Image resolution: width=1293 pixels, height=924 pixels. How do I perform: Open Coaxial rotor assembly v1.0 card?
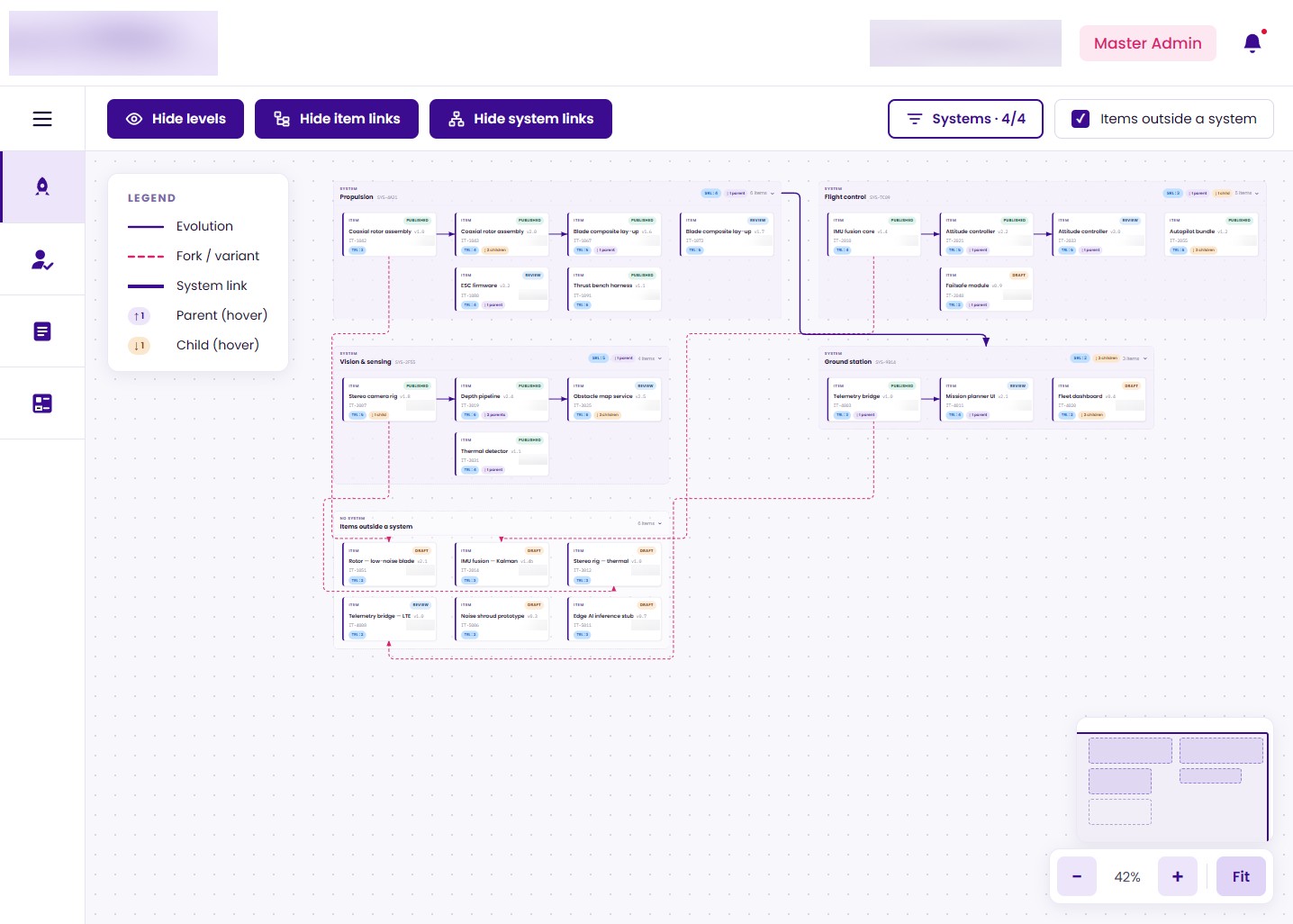pyautogui.click(x=389, y=234)
